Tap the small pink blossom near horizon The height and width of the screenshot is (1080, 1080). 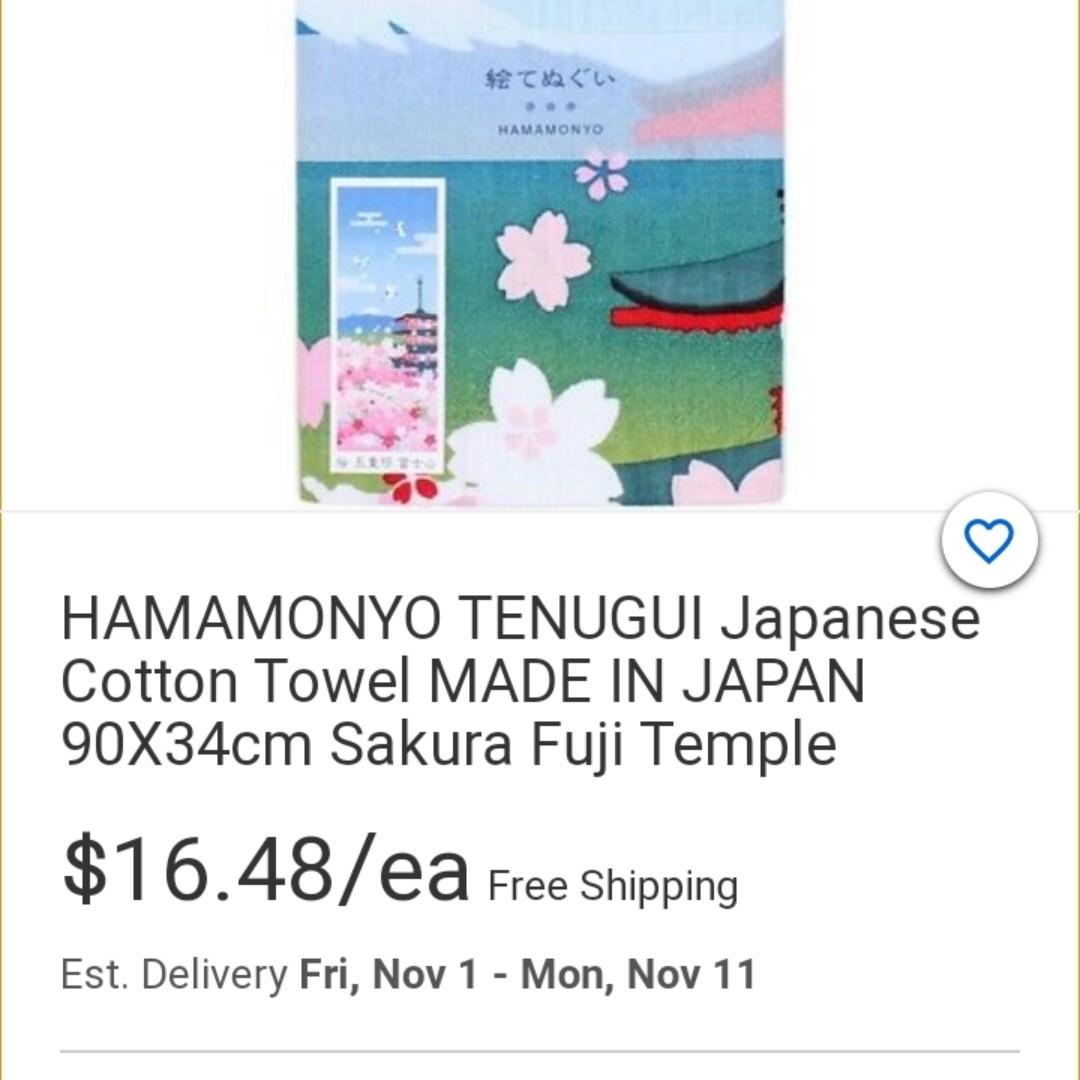pyautogui.click(x=603, y=175)
